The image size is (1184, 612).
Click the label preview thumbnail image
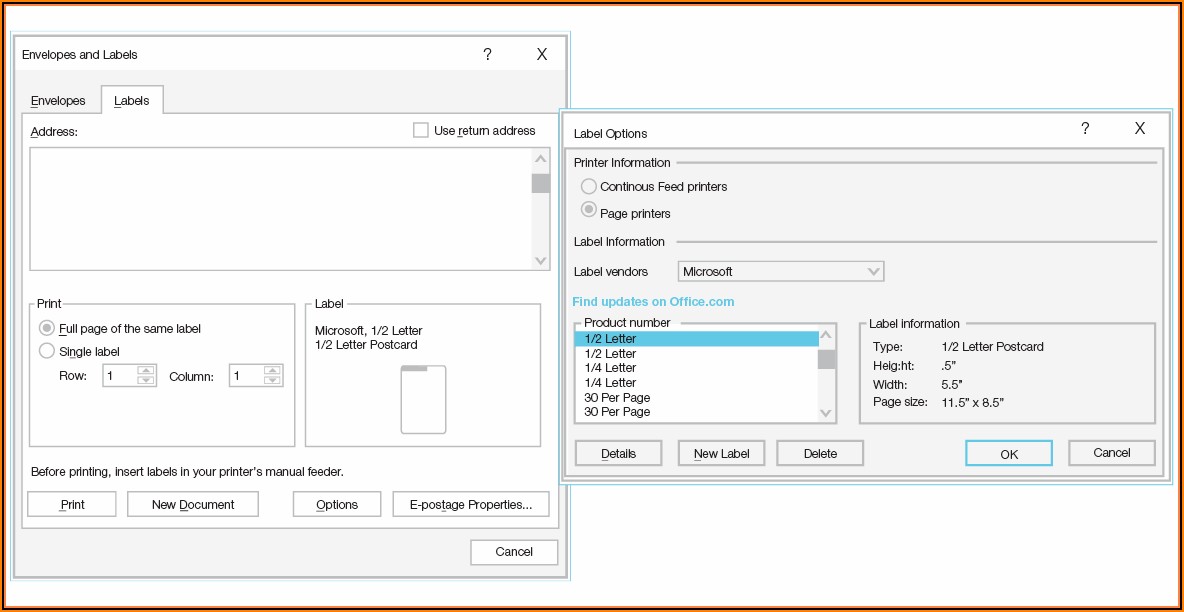point(423,399)
